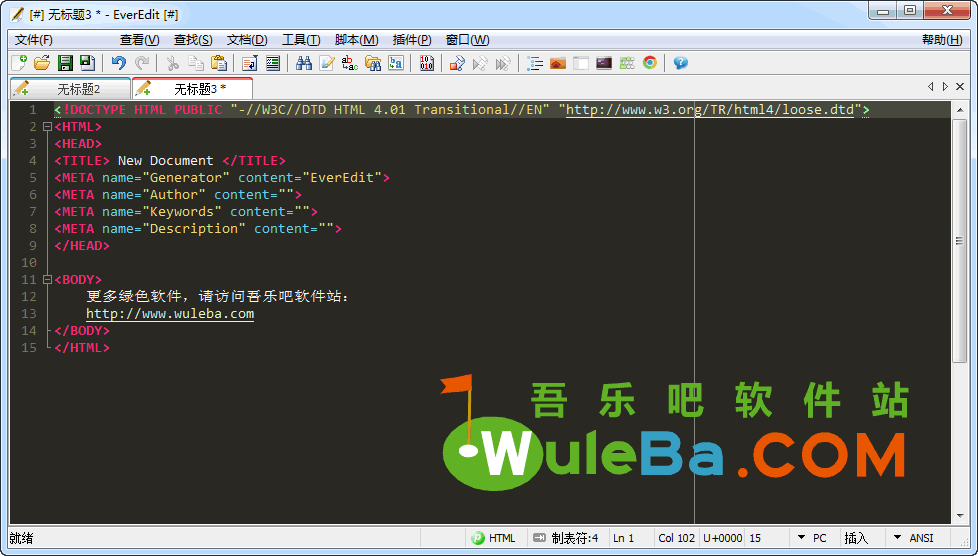Click the green HTML syntax icon in status bar

click(478, 537)
